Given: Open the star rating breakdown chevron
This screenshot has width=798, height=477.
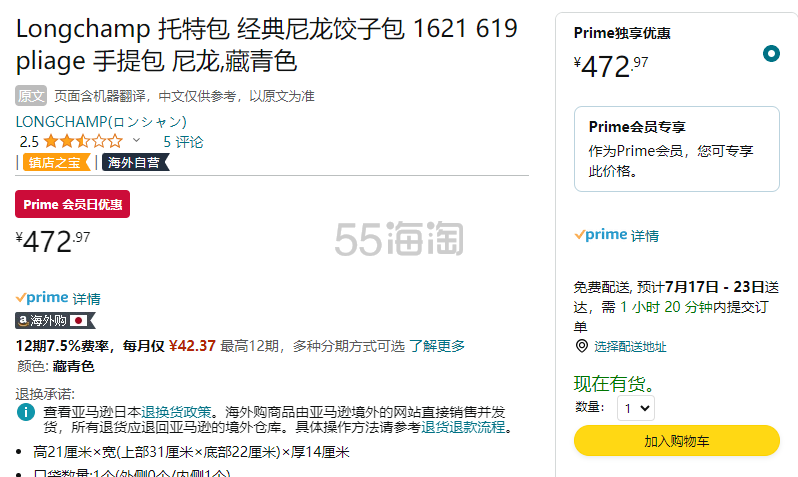Looking at the screenshot, I should tap(137, 141).
